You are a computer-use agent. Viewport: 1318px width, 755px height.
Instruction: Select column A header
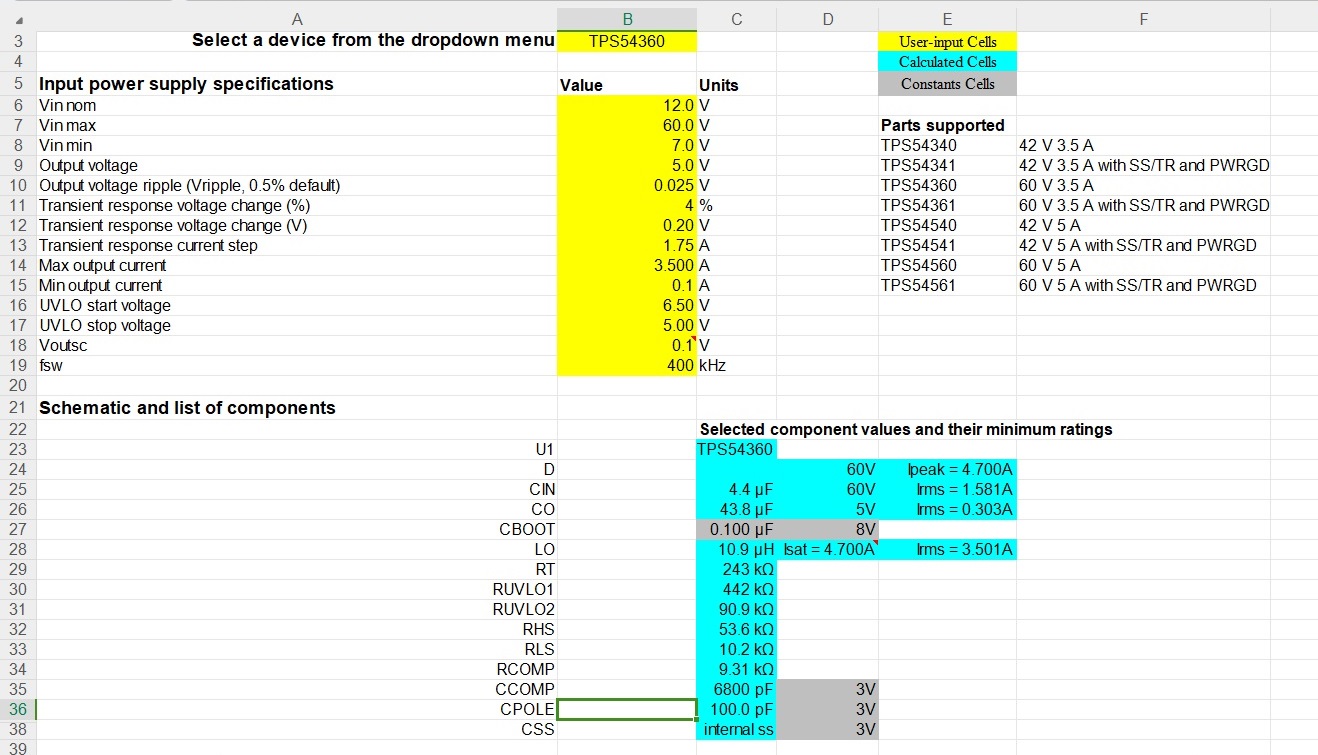click(297, 19)
